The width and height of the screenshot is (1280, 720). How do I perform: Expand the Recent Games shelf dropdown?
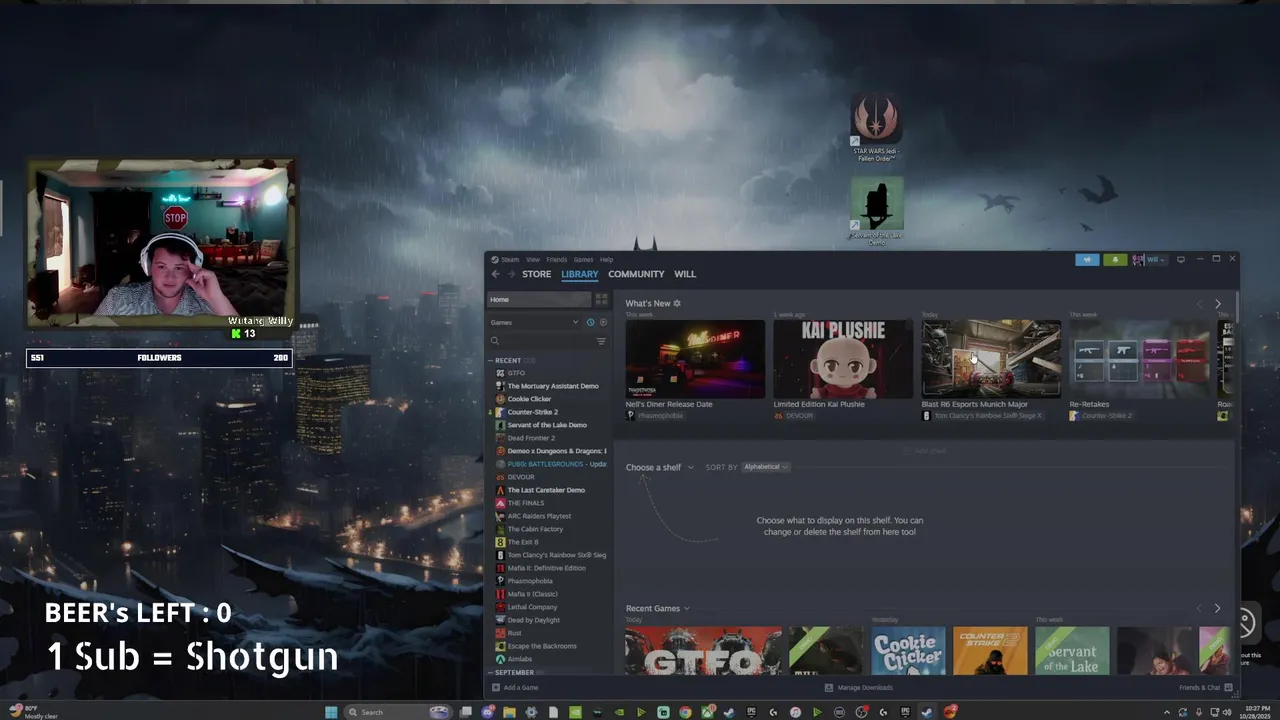pyautogui.click(x=657, y=608)
